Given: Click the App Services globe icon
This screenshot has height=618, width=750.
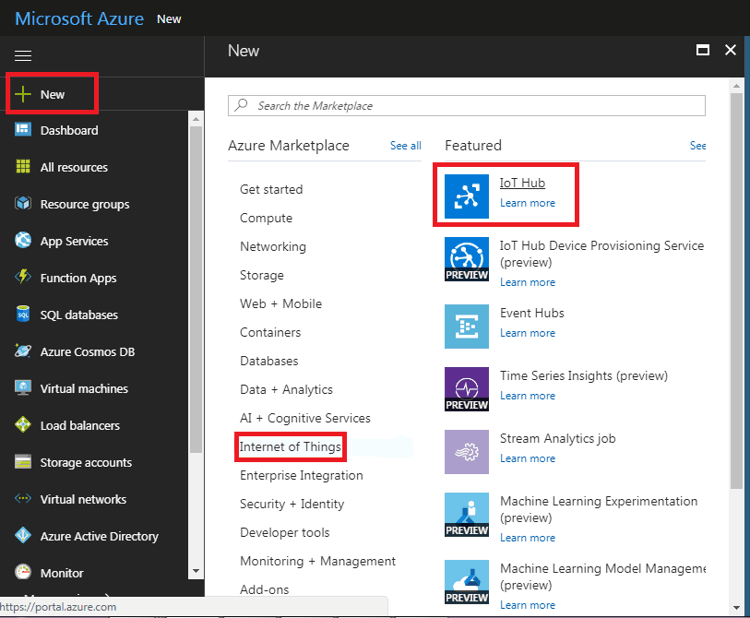Looking at the screenshot, I should 23,240.
